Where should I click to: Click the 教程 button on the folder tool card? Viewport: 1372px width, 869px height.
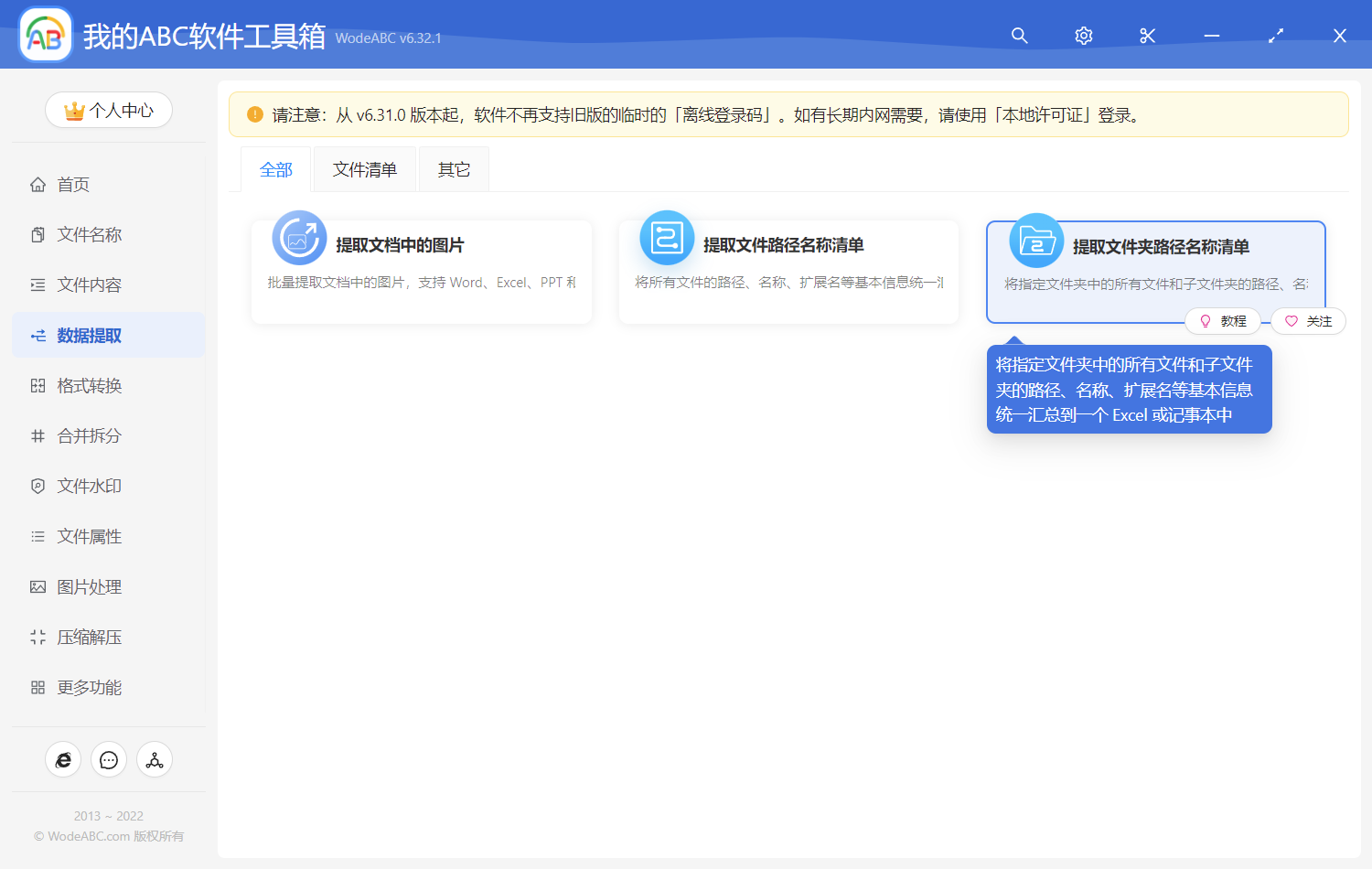point(1223,321)
